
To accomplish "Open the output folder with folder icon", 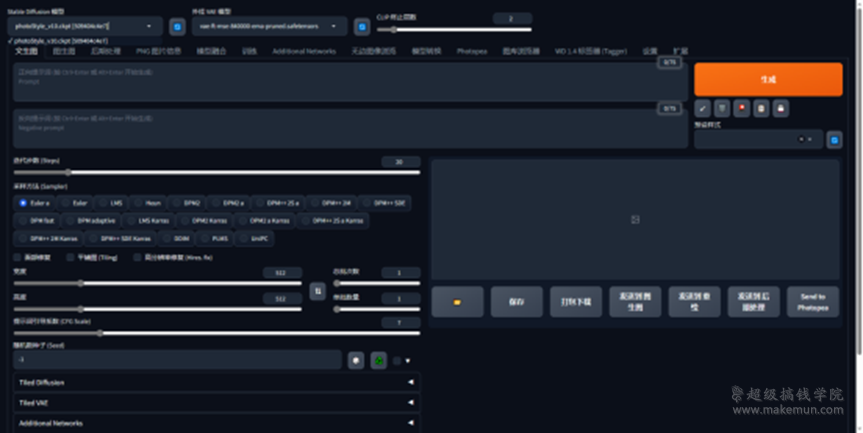I will tap(457, 301).
